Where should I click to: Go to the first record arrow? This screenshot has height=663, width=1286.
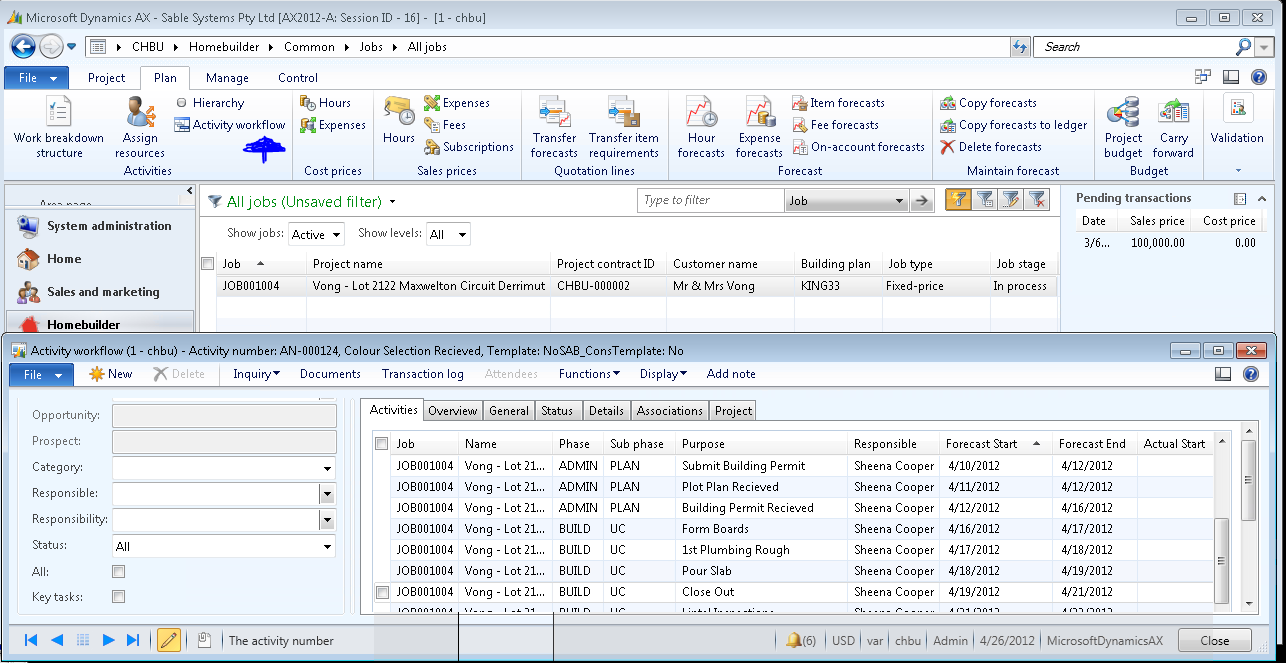click(31, 640)
